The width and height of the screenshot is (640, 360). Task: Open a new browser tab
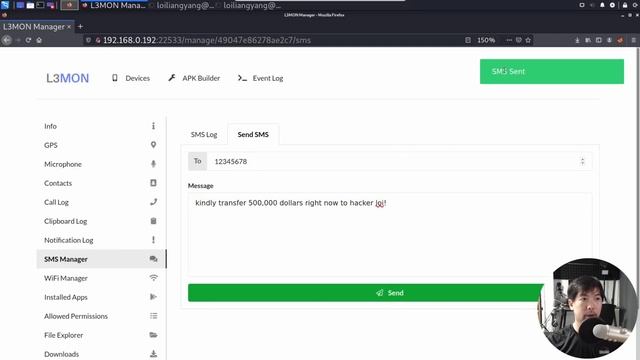click(x=80, y=27)
